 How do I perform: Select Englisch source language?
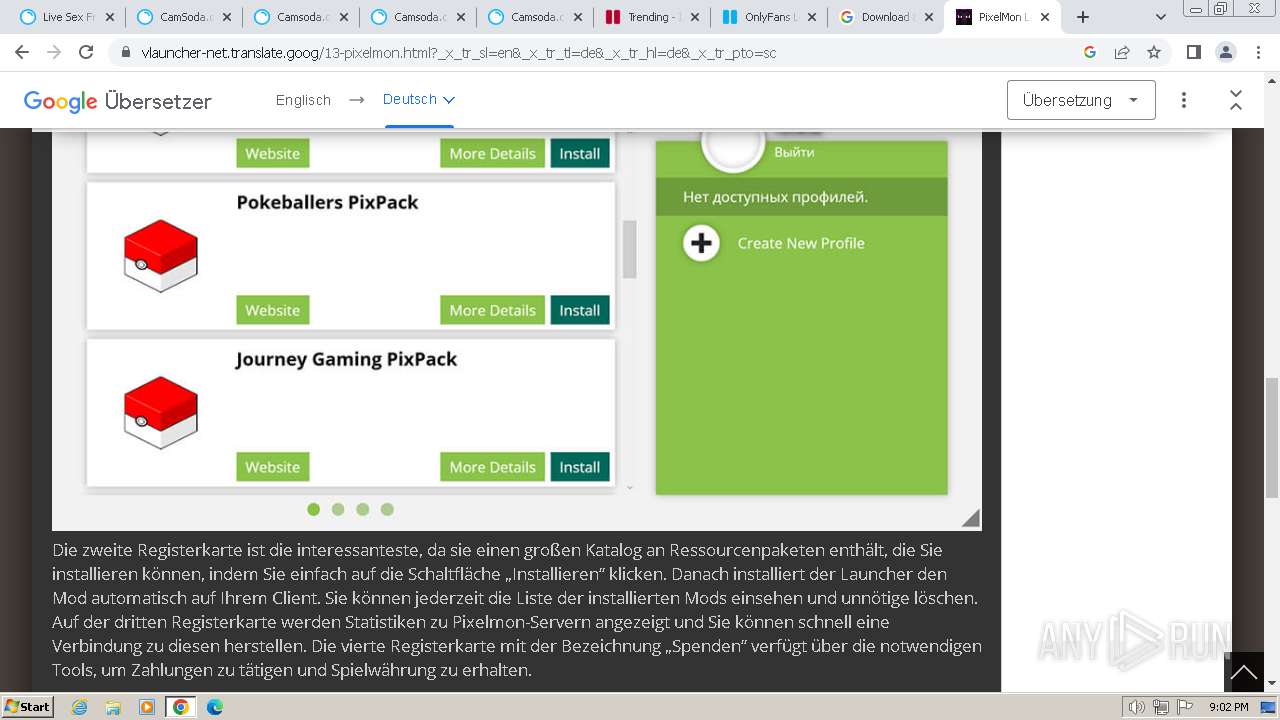(303, 100)
